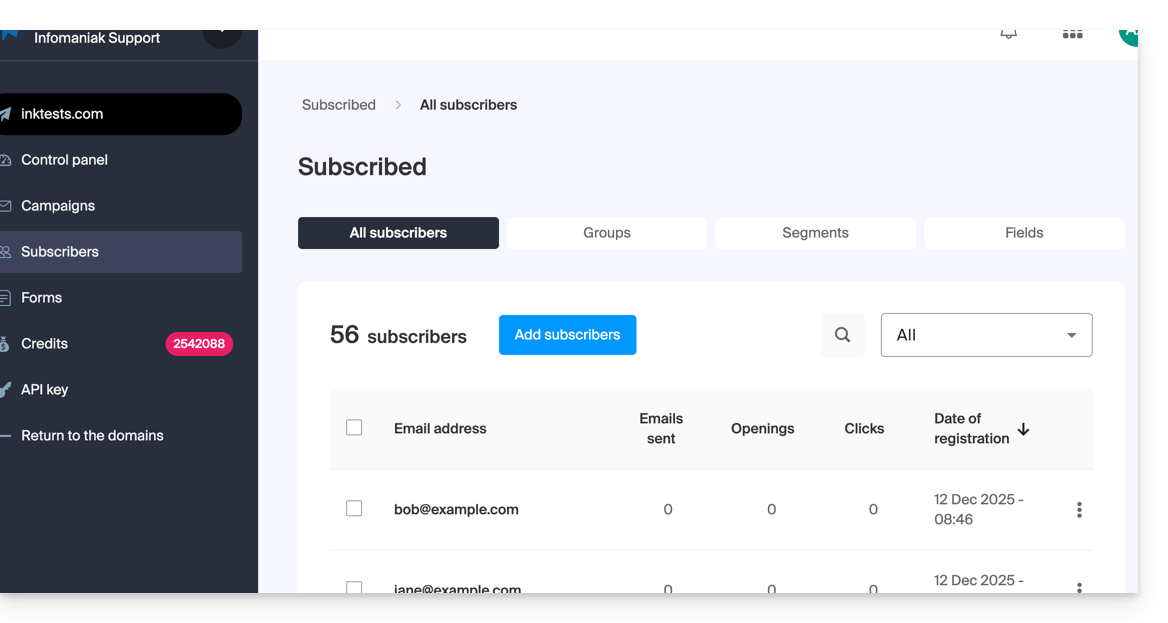
Task: Switch to the Groups tab
Action: tap(607, 233)
